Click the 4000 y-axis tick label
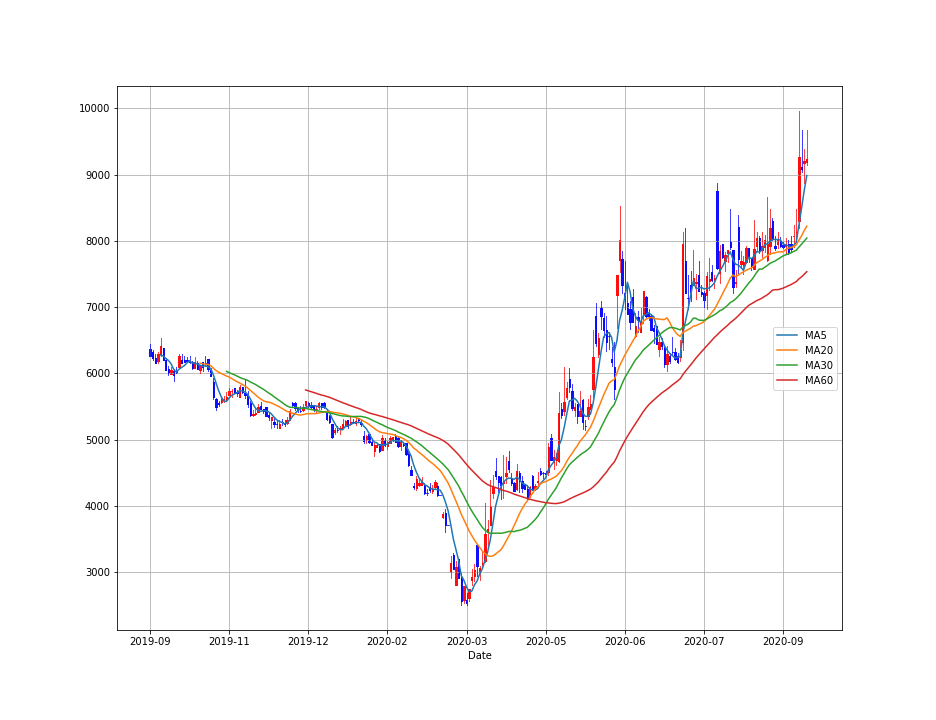This screenshot has height=720, width=936. click(x=97, y=506)
